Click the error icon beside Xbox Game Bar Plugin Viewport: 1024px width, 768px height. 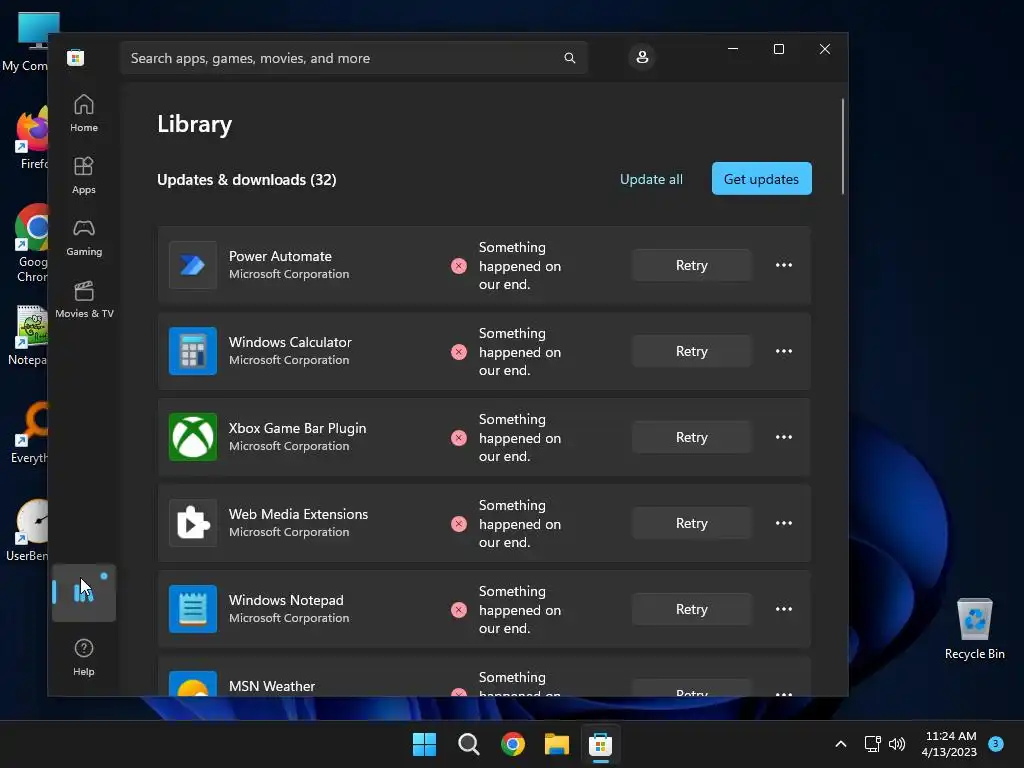[459, 438]
